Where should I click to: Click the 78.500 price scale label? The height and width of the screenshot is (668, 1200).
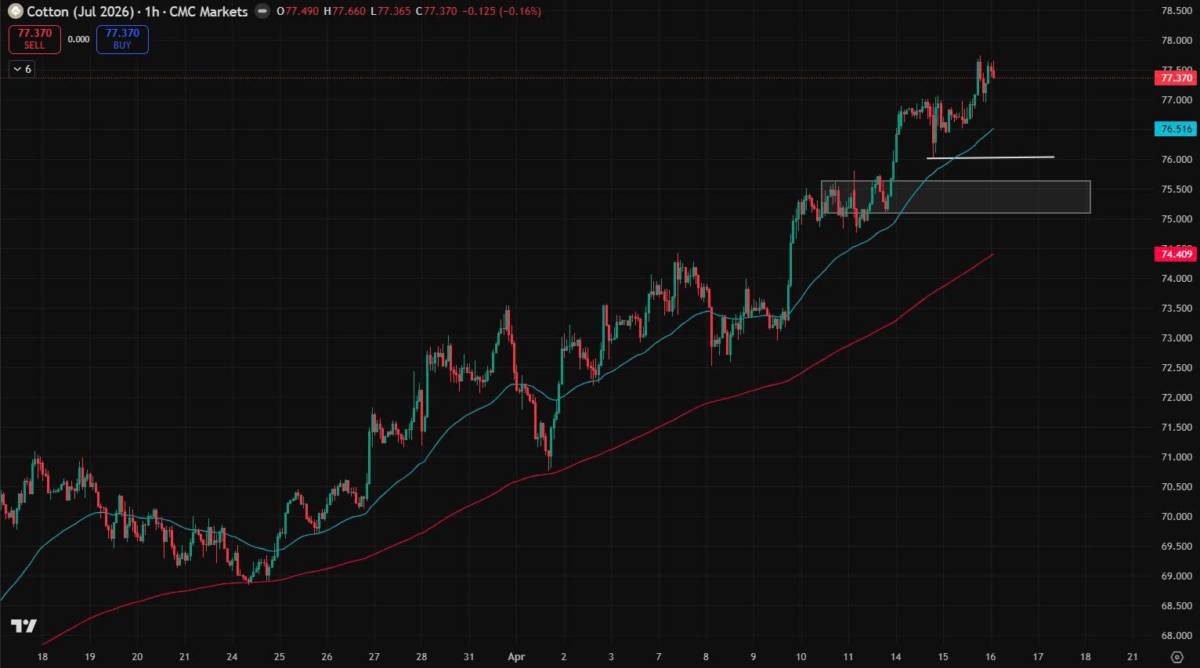pyautogui.click(x=1174, y=11)
